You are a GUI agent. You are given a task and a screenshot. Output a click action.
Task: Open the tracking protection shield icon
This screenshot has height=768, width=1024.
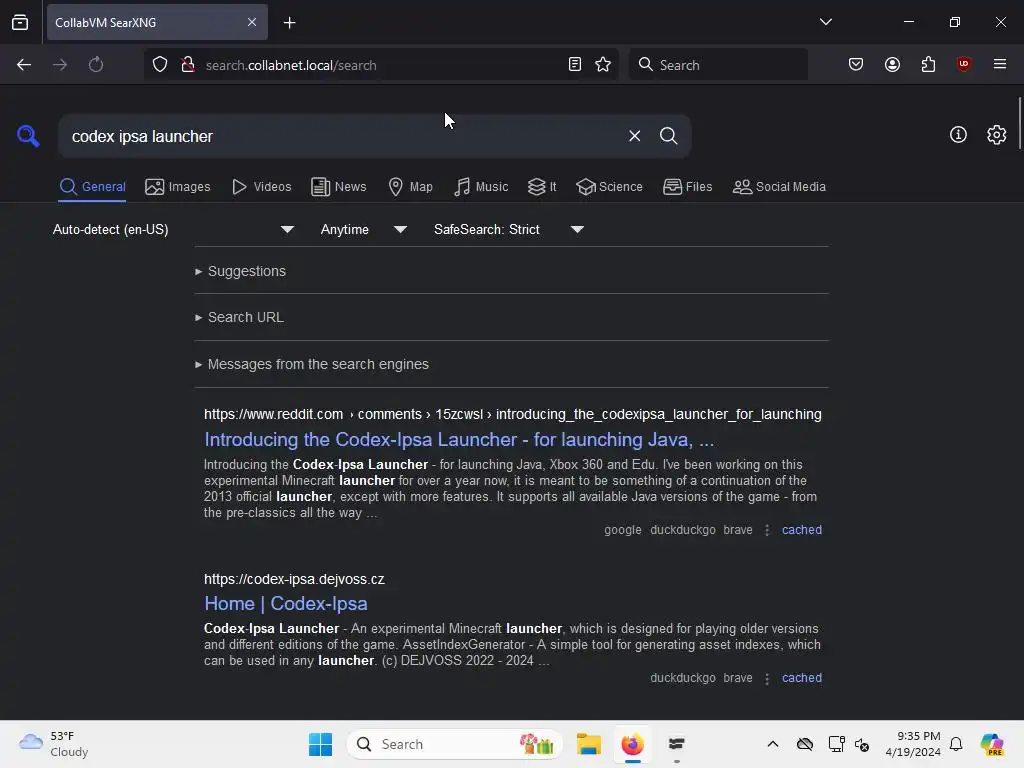click(x=160, y=65)
